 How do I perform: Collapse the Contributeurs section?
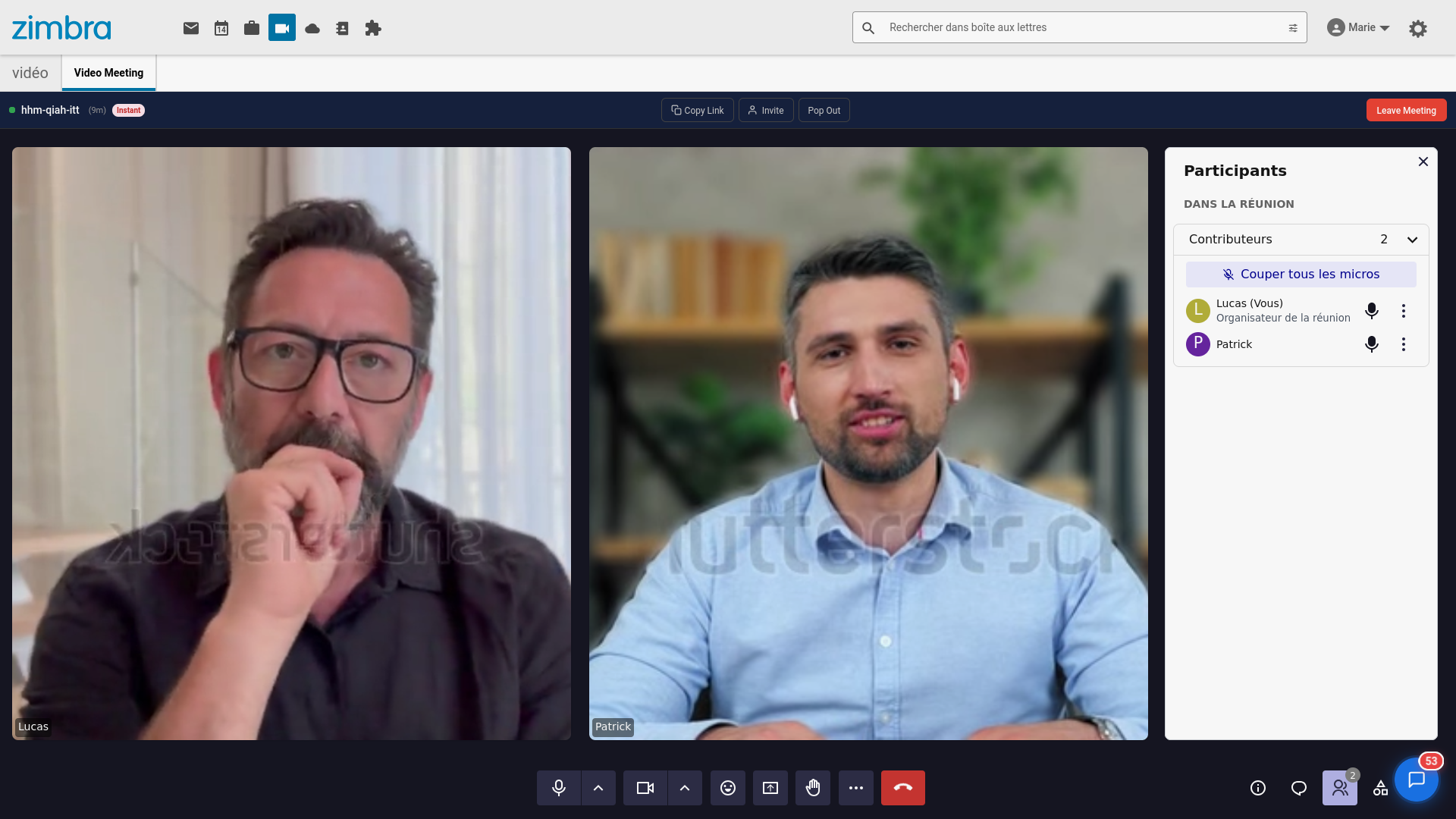pyautogui.click(x=1412, y=240)
